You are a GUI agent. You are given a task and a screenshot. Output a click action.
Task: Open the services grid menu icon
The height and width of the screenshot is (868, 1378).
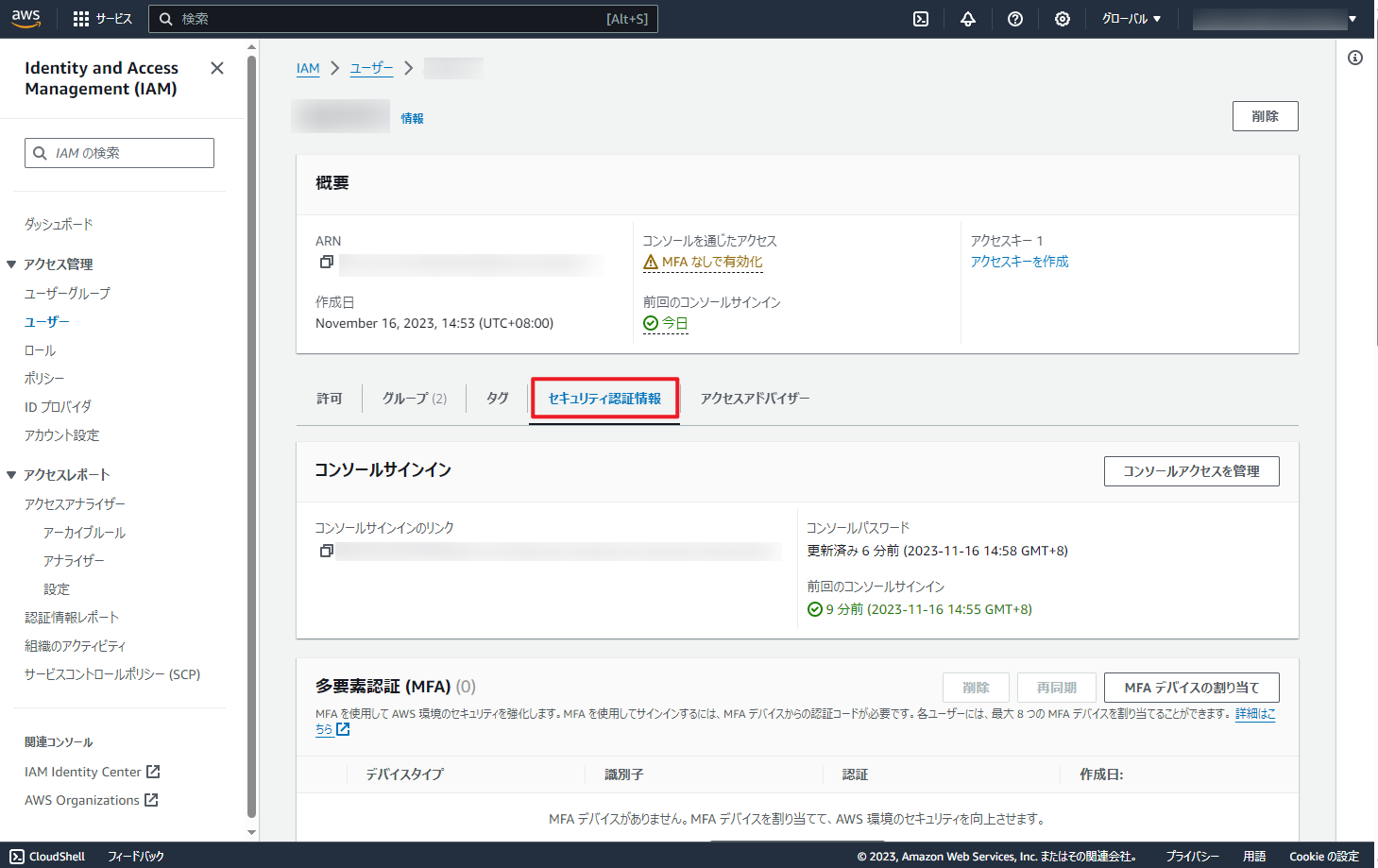tap(81, 19)
